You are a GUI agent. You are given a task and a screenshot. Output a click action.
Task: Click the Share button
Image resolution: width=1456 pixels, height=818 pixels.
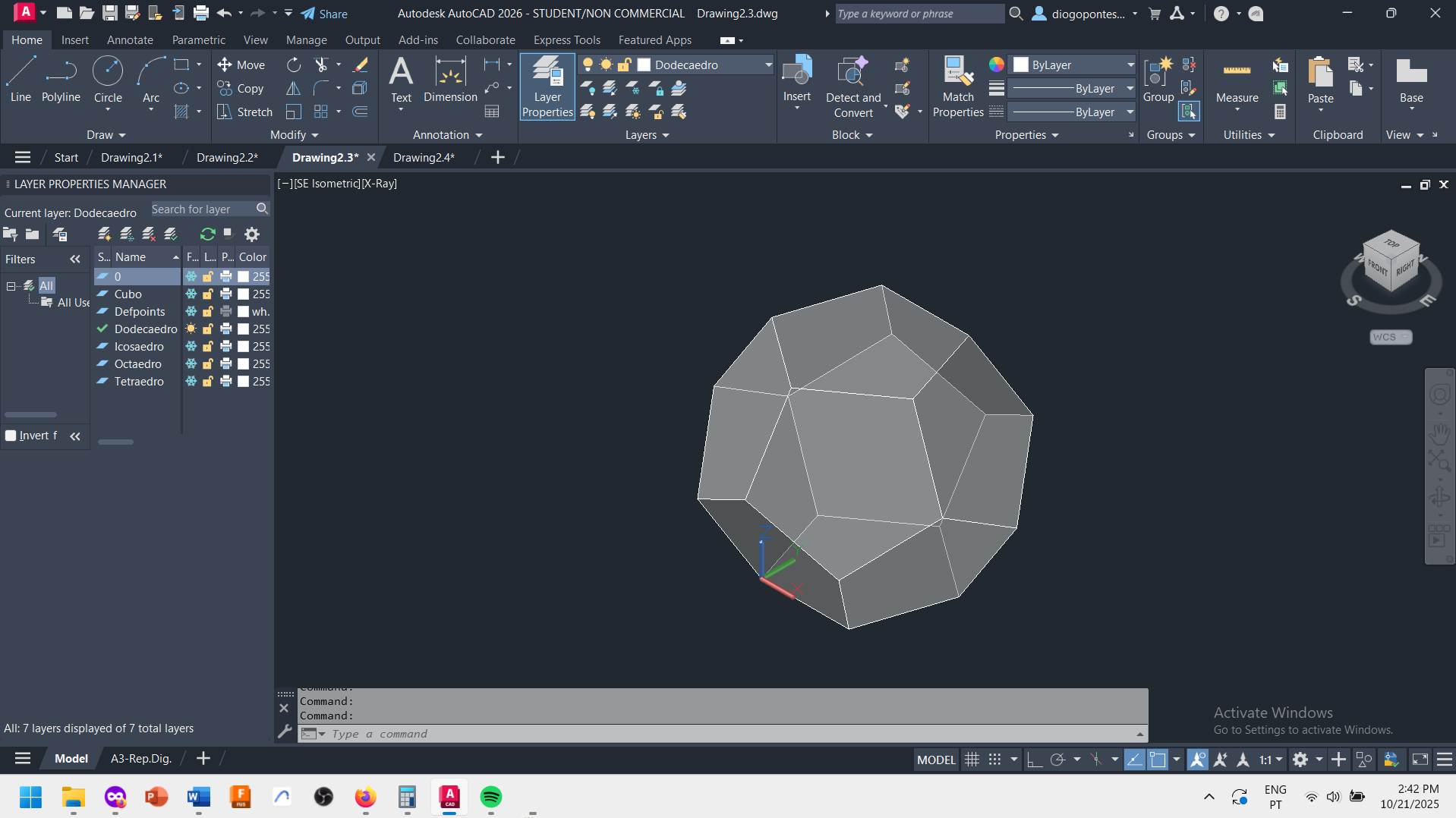[x=324, y=14]
